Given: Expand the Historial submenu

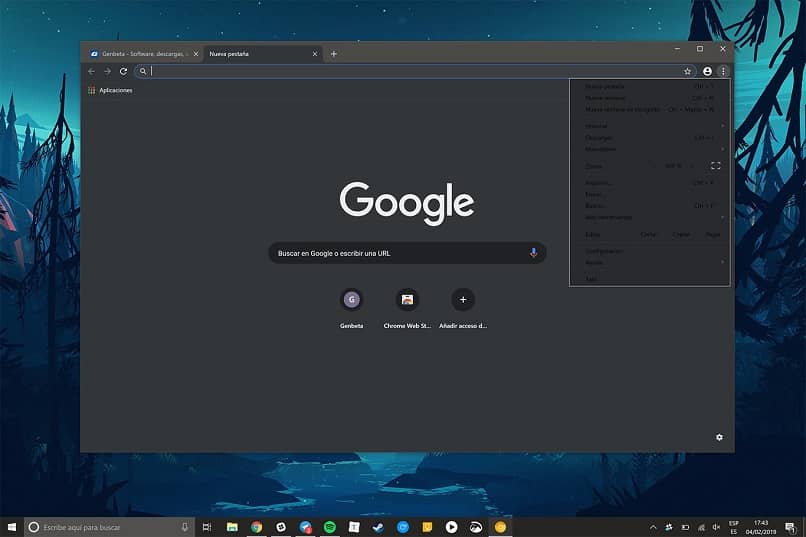Looking at the screenshot, I should pyautogui.click(x=650, y=126).
